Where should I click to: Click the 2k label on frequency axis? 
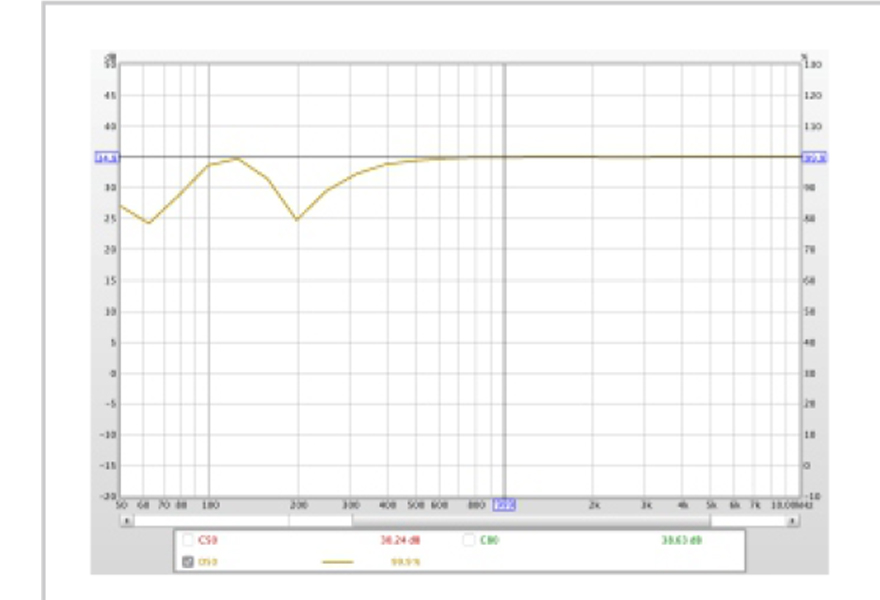593,505
